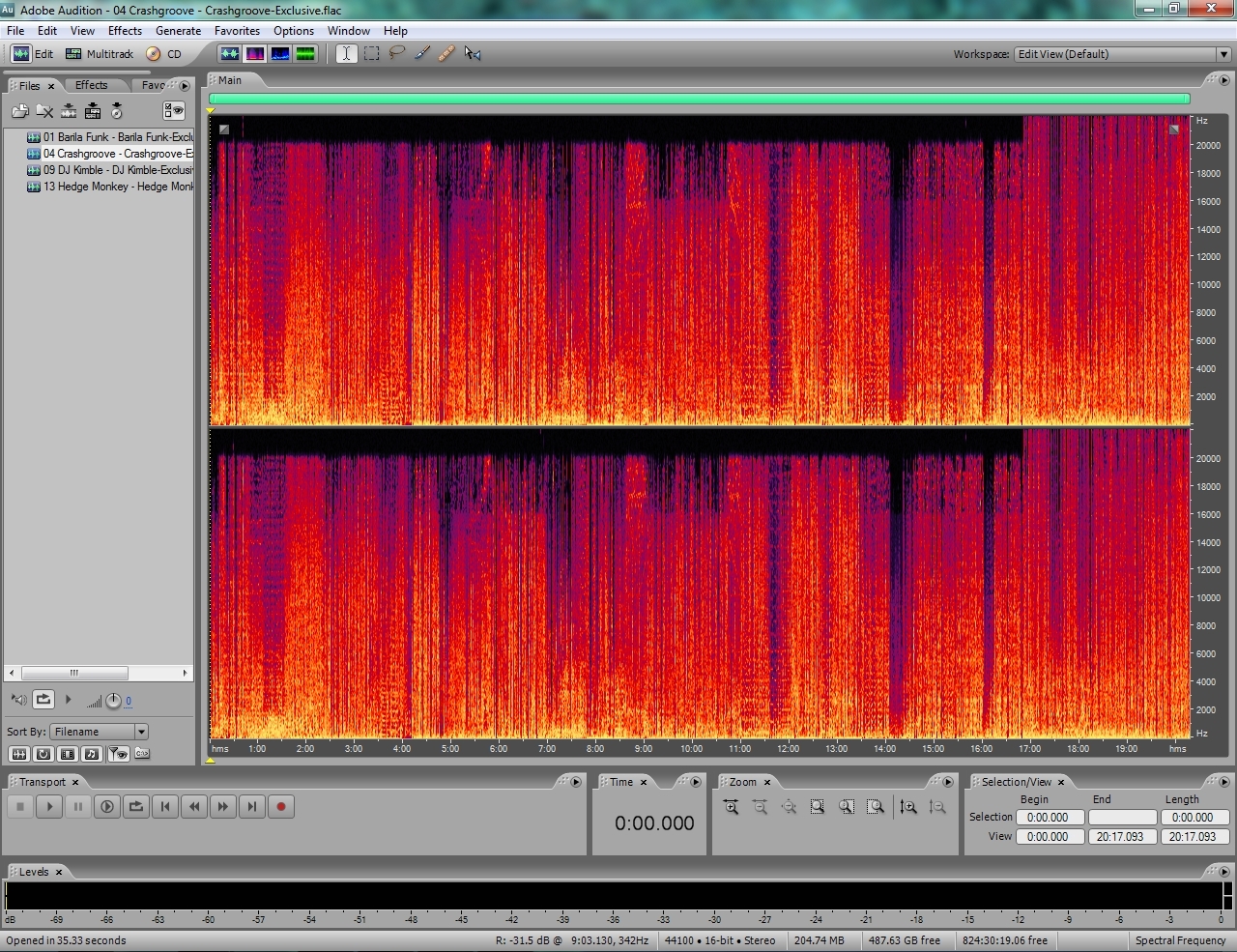Open the Transport panel options menu
The width and height of the screenshot is (1237, 952).
point(576,782)
